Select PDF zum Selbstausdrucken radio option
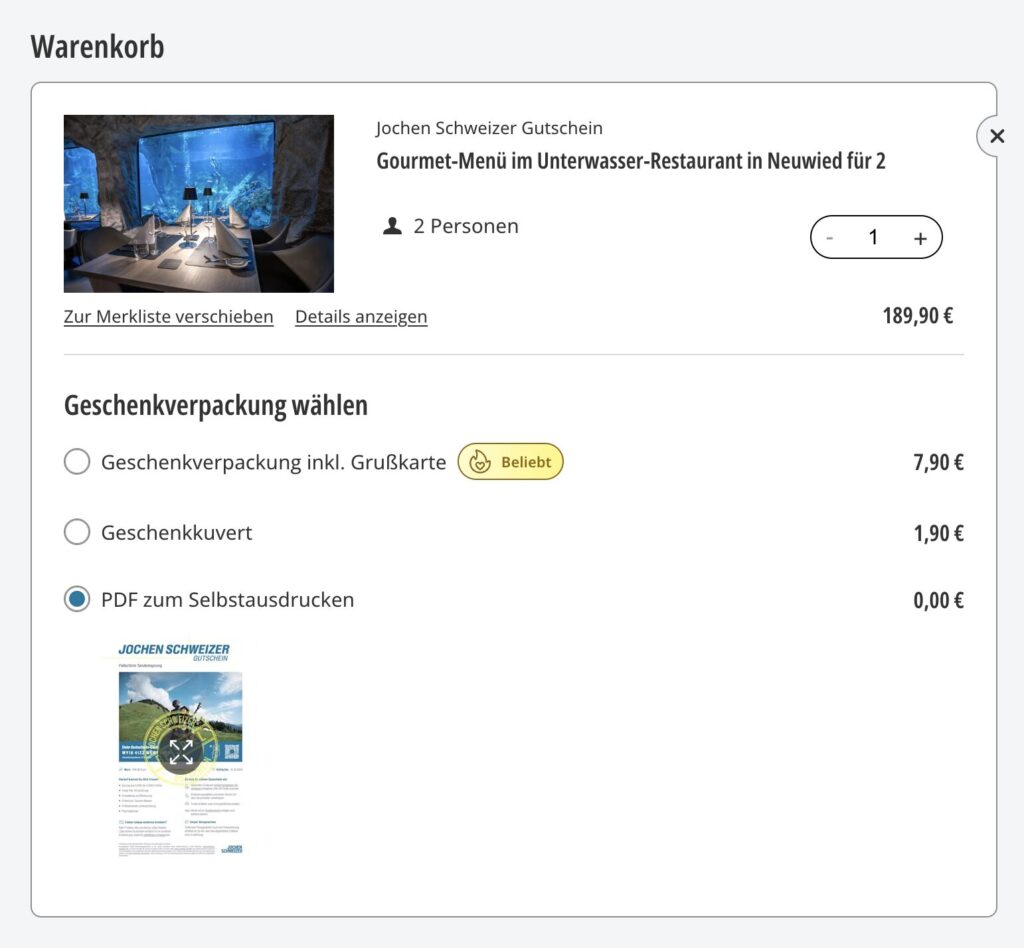This screenshot has height=948, width=1024. (x=77, y=599)
